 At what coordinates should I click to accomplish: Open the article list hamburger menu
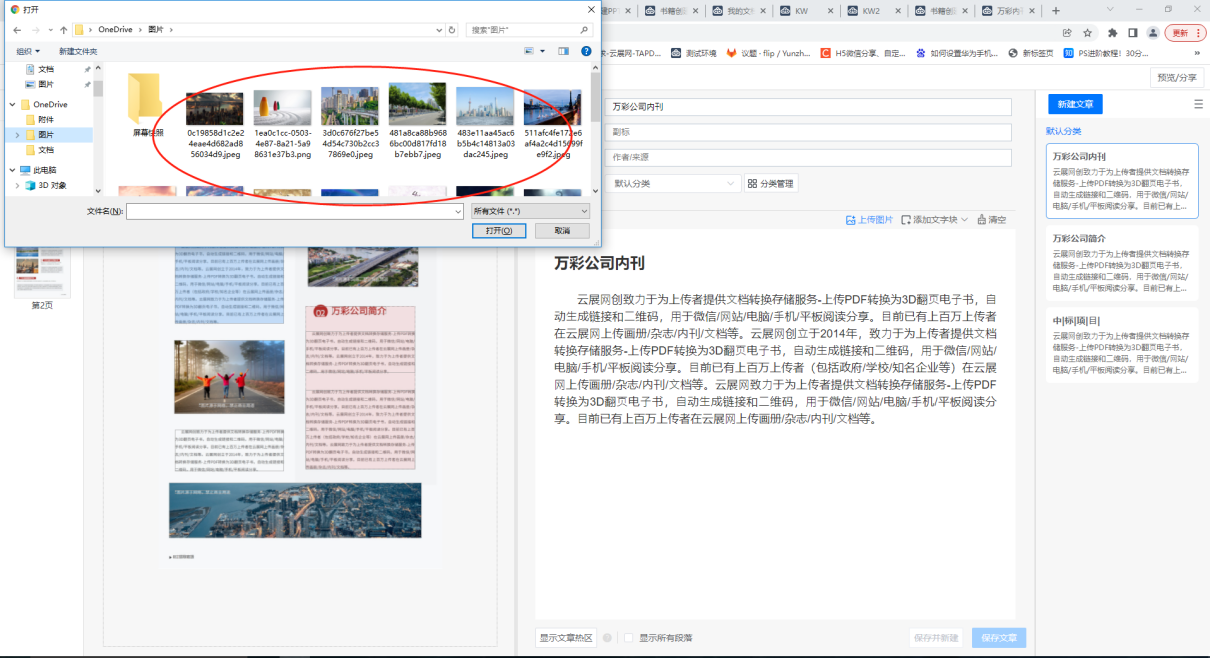1198,104
